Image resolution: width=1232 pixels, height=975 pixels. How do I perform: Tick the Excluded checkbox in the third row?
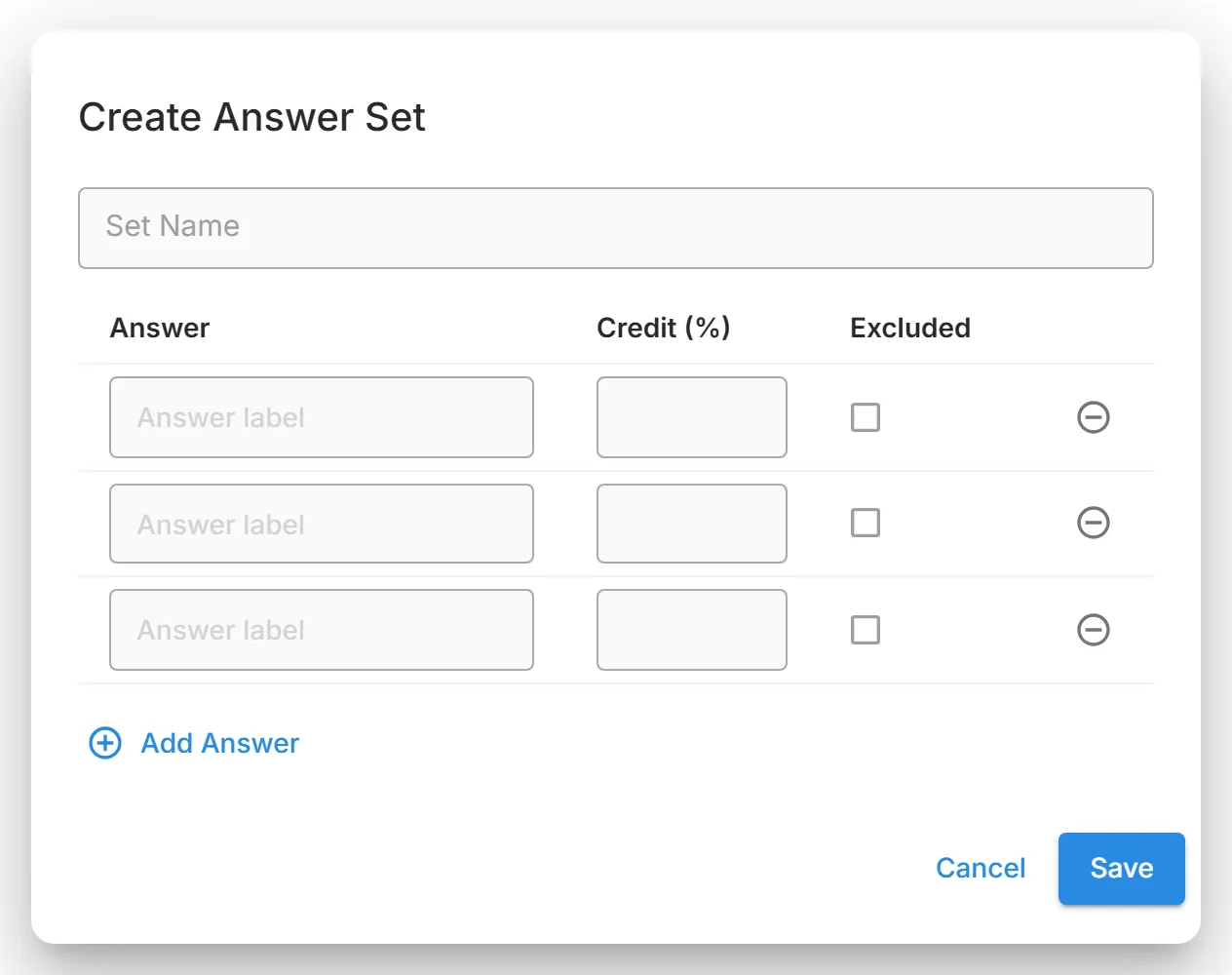tap(866, 630)
